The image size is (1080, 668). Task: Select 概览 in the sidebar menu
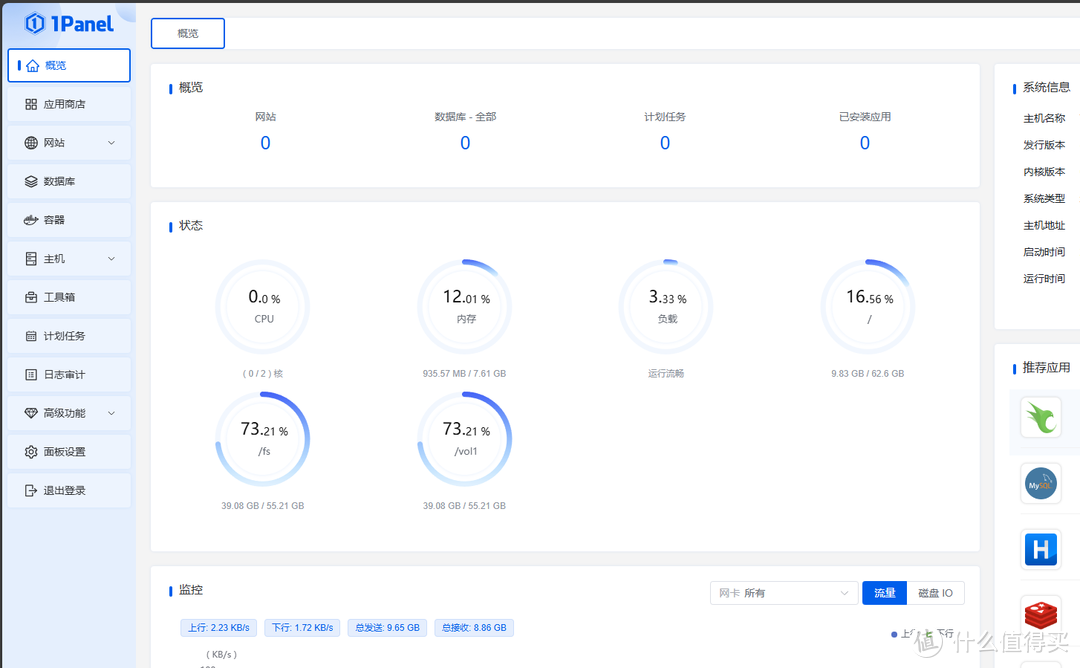coord(69,65)
